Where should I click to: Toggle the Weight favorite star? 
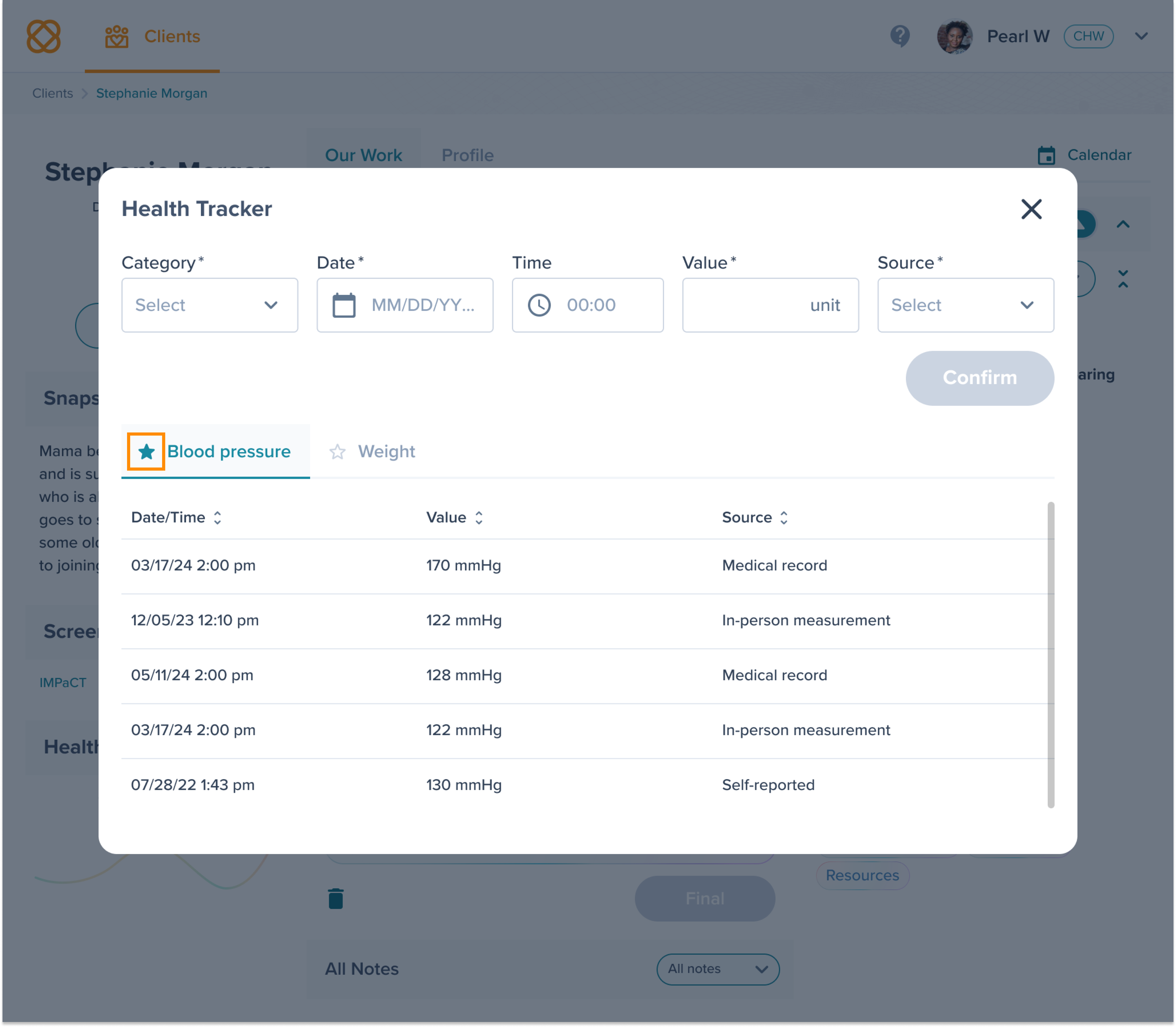[337, 452]
